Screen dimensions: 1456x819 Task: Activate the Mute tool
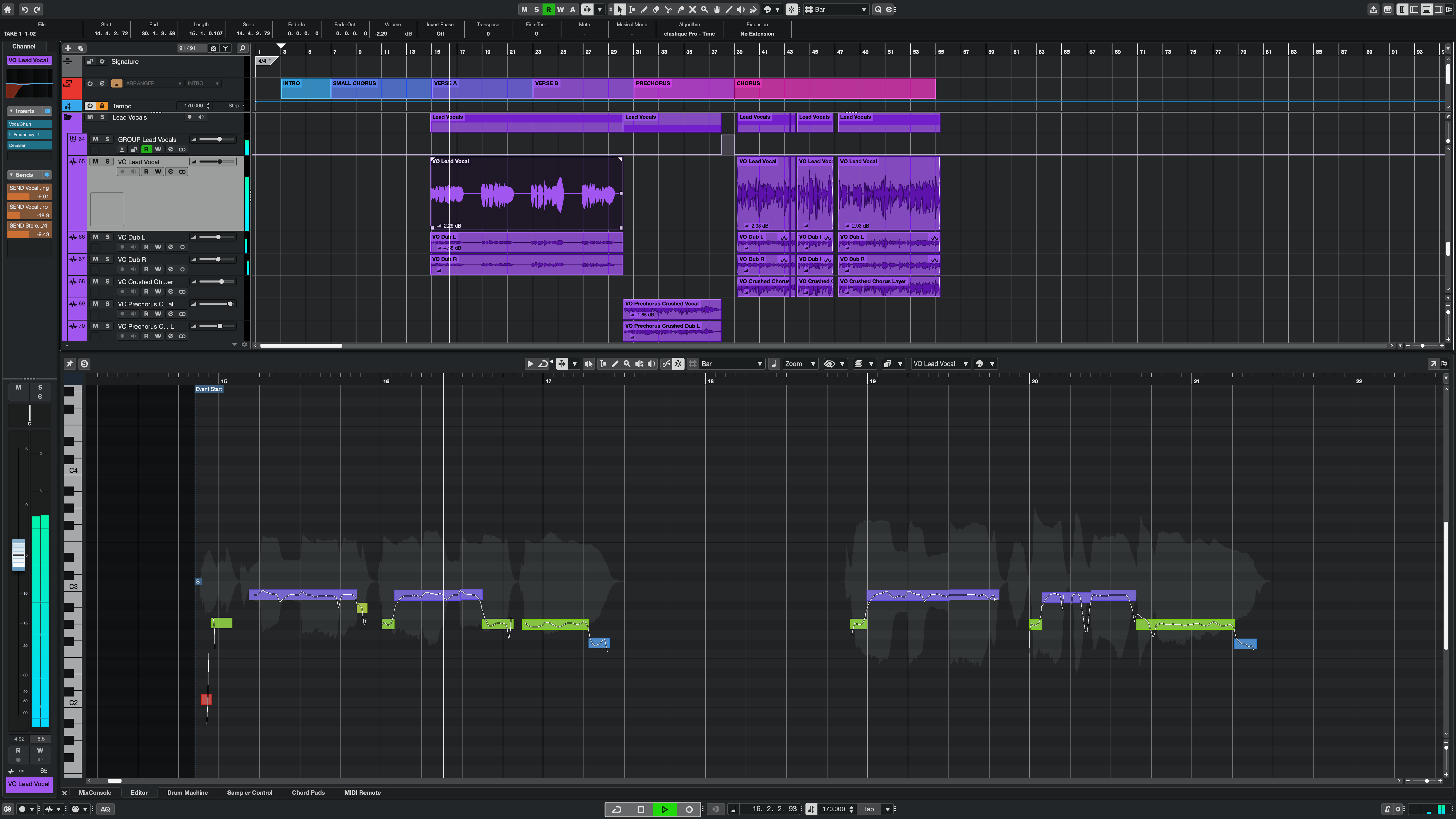(692, 10)
